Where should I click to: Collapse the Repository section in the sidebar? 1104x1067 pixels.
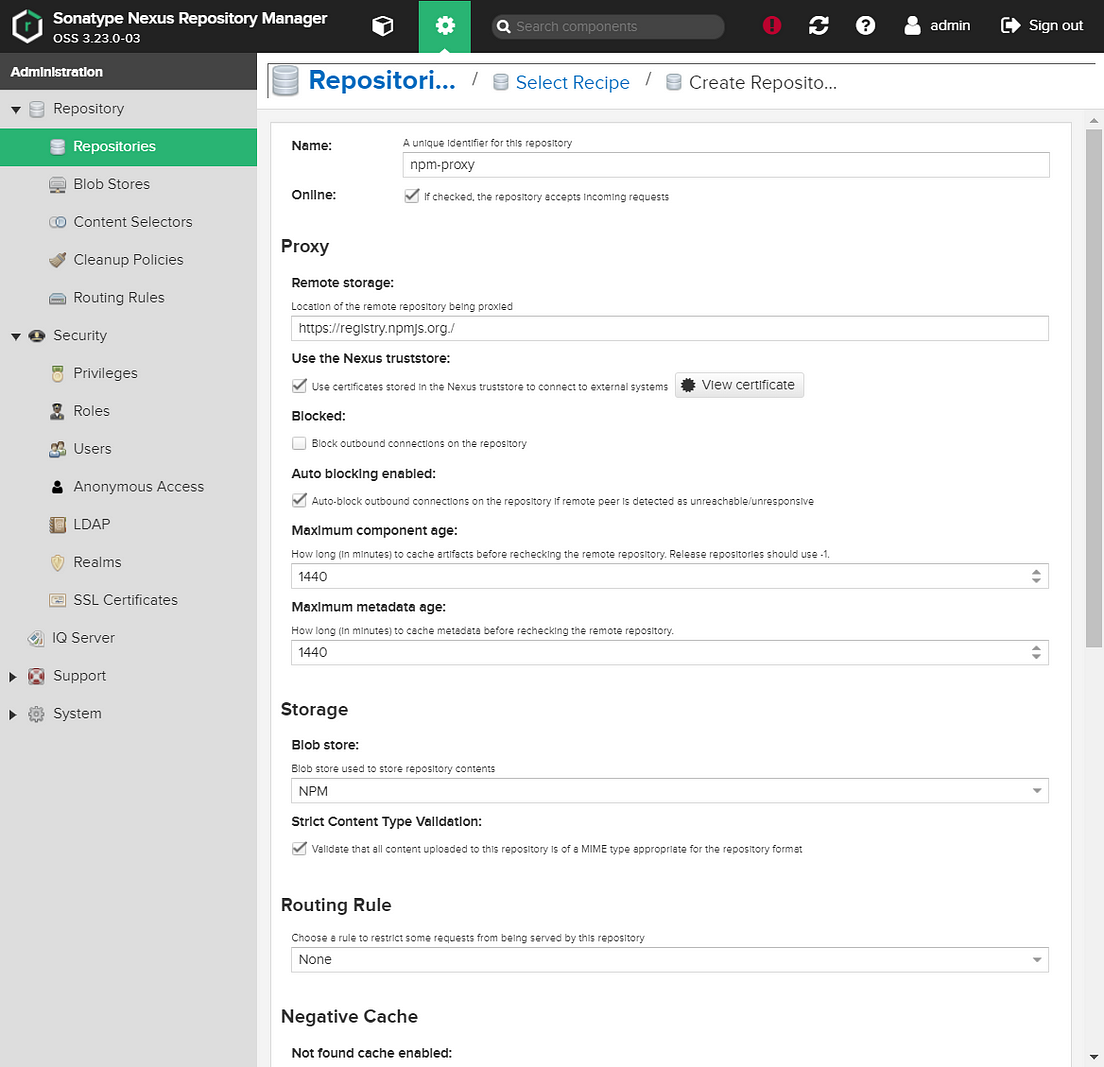tap(15, 108)
